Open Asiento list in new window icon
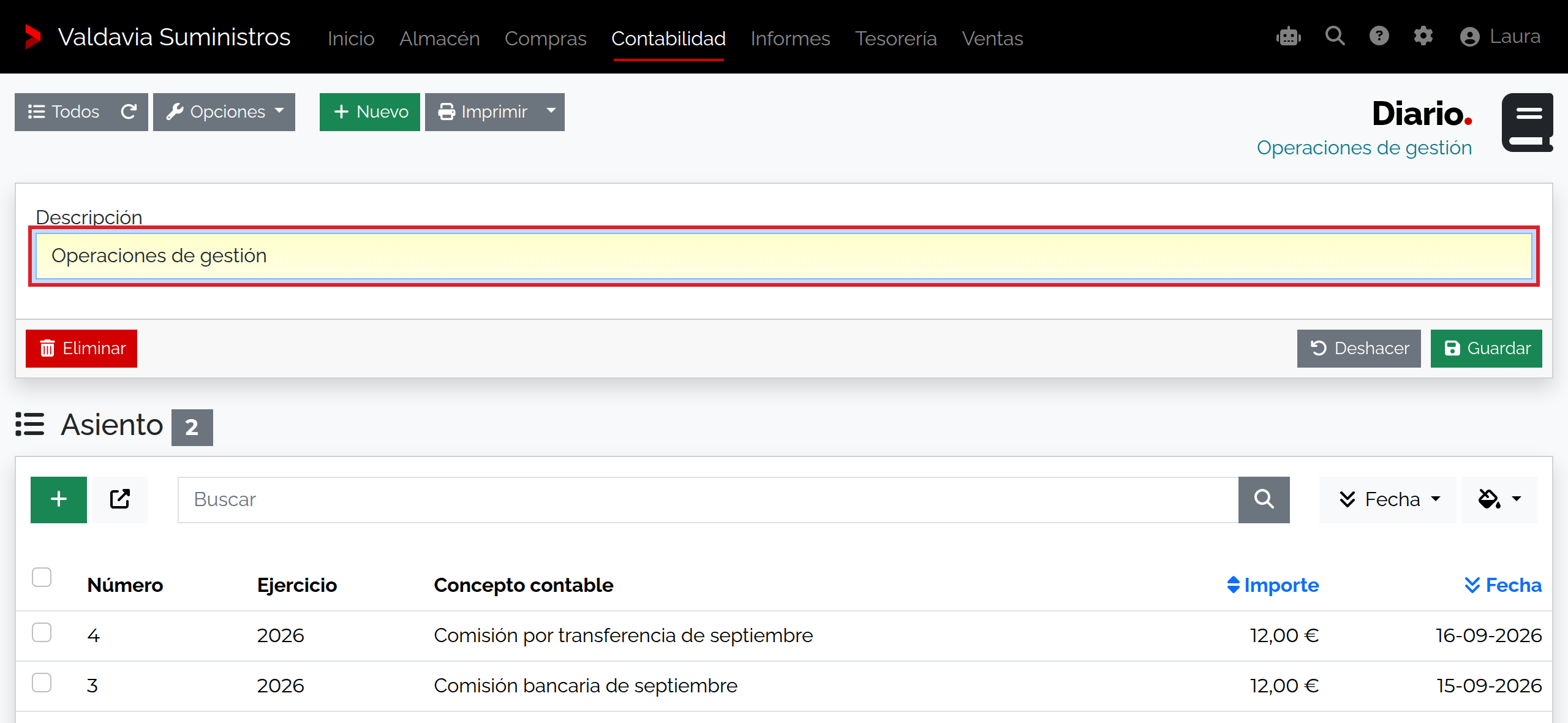 click(x=120, y=499)
